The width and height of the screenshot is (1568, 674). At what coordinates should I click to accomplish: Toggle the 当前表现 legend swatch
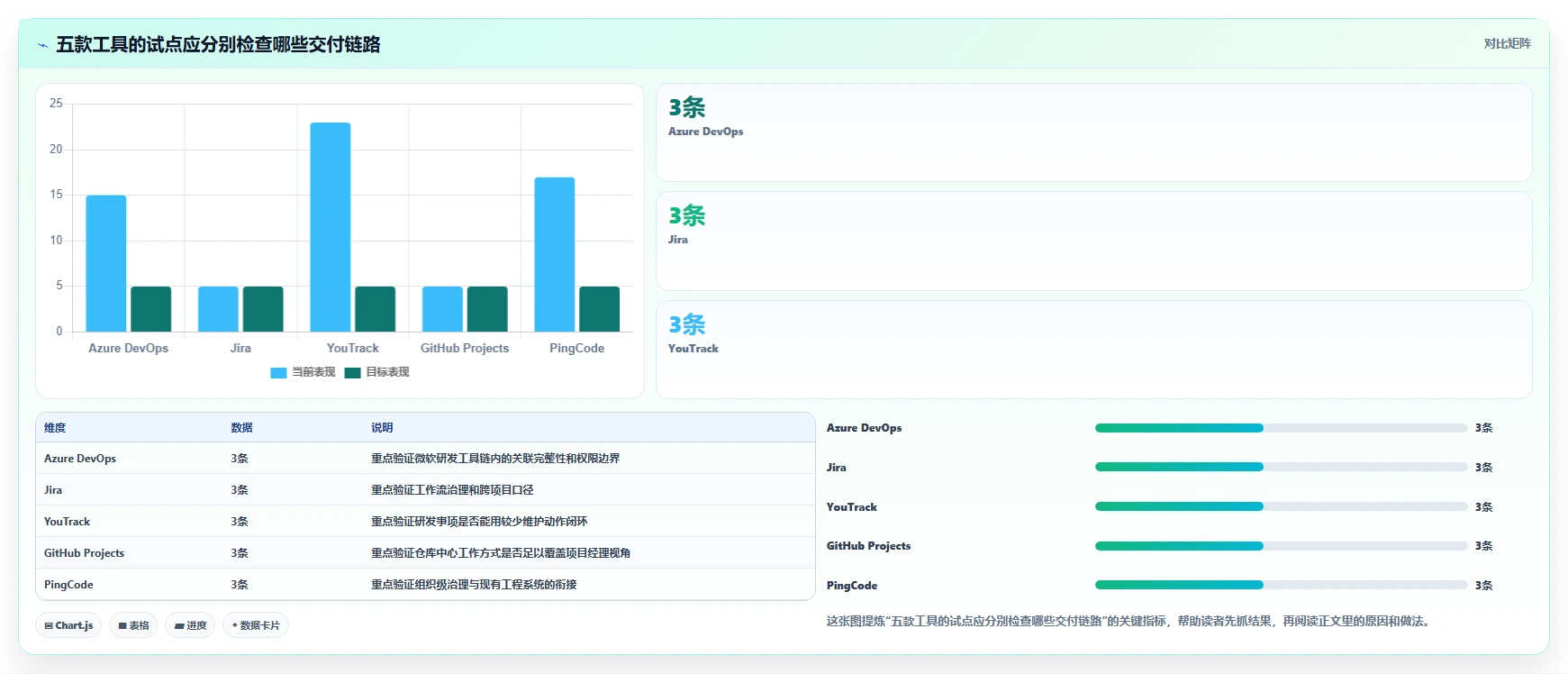(x=278, y=372)
